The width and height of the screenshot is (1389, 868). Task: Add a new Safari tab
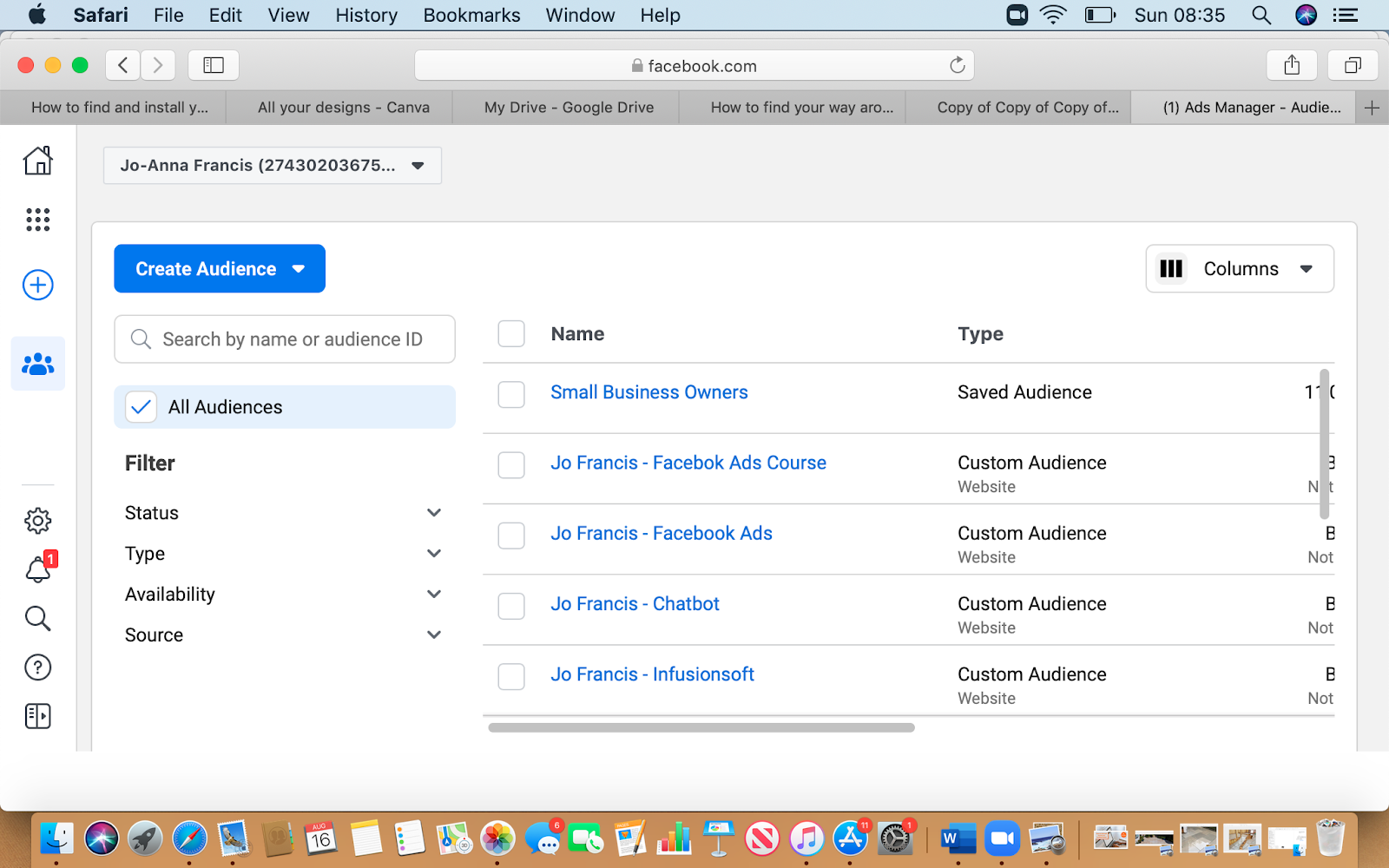pos(1373,108)
